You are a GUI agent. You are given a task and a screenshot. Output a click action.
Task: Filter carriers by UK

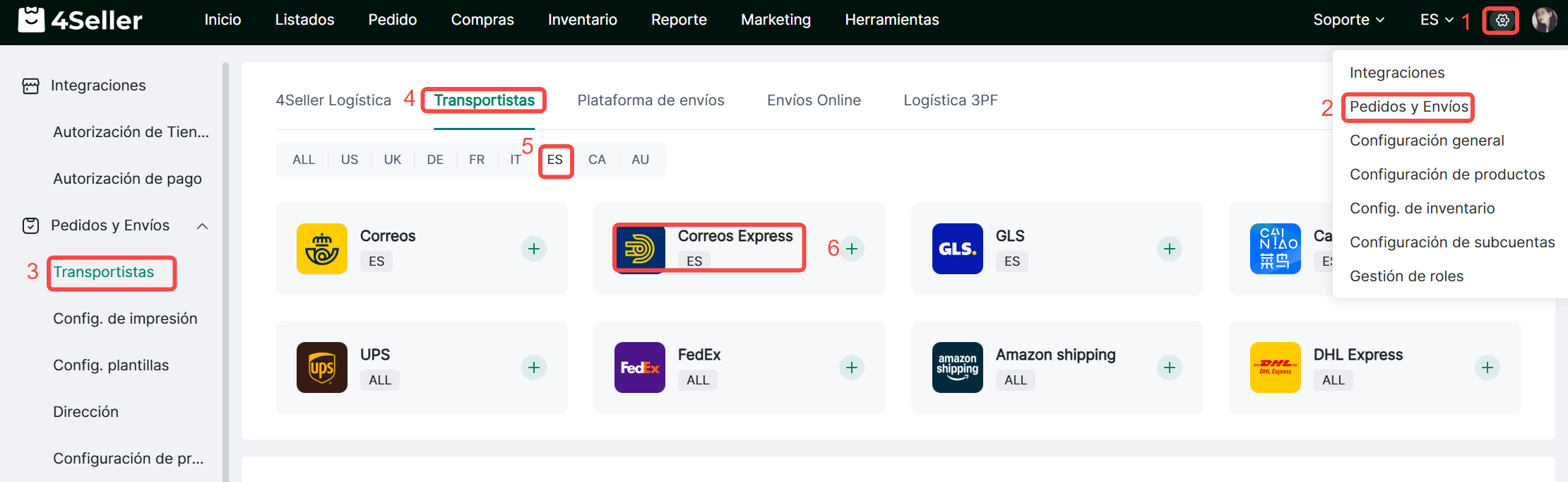coord(393,160)
